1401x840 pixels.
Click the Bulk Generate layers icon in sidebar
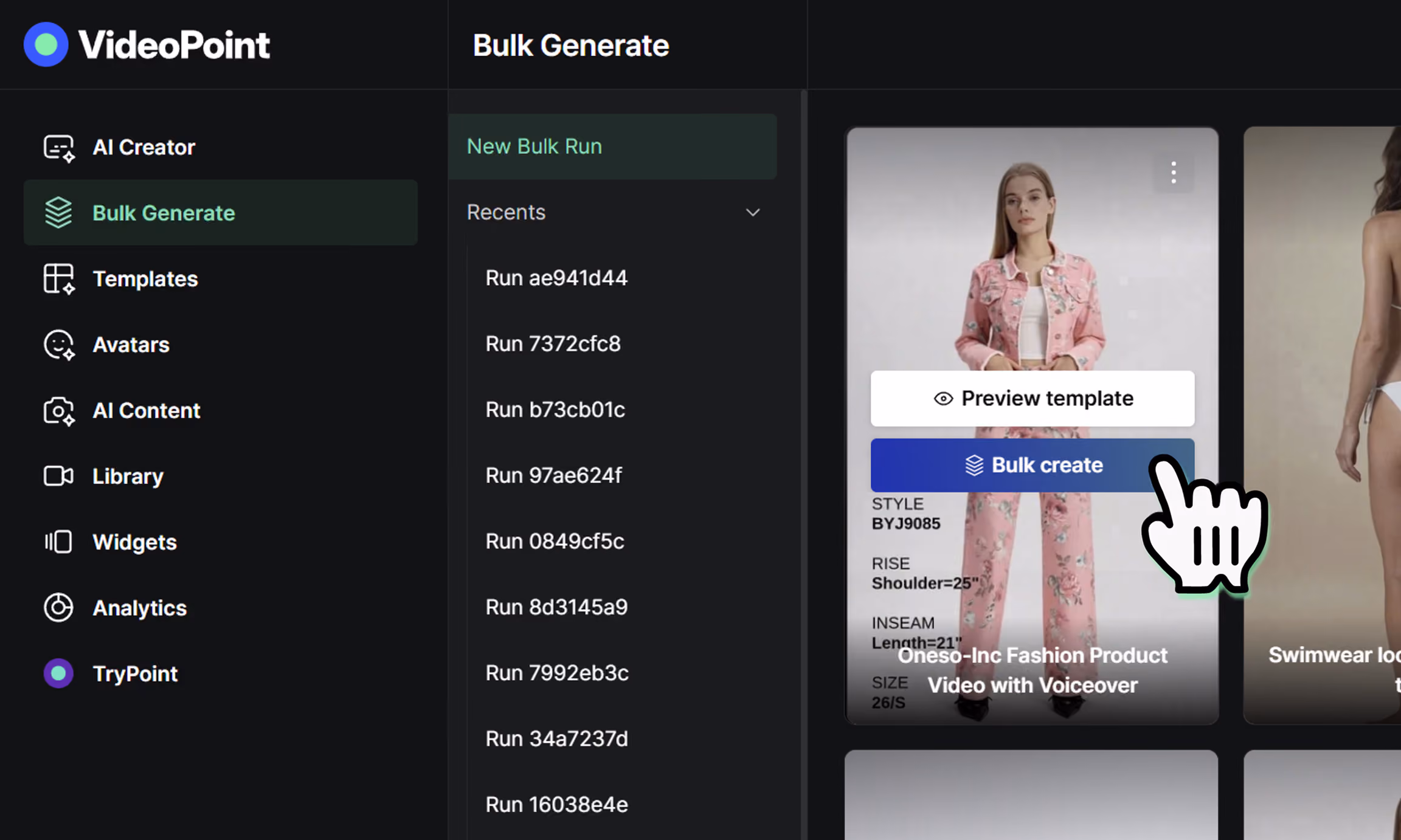59,213
